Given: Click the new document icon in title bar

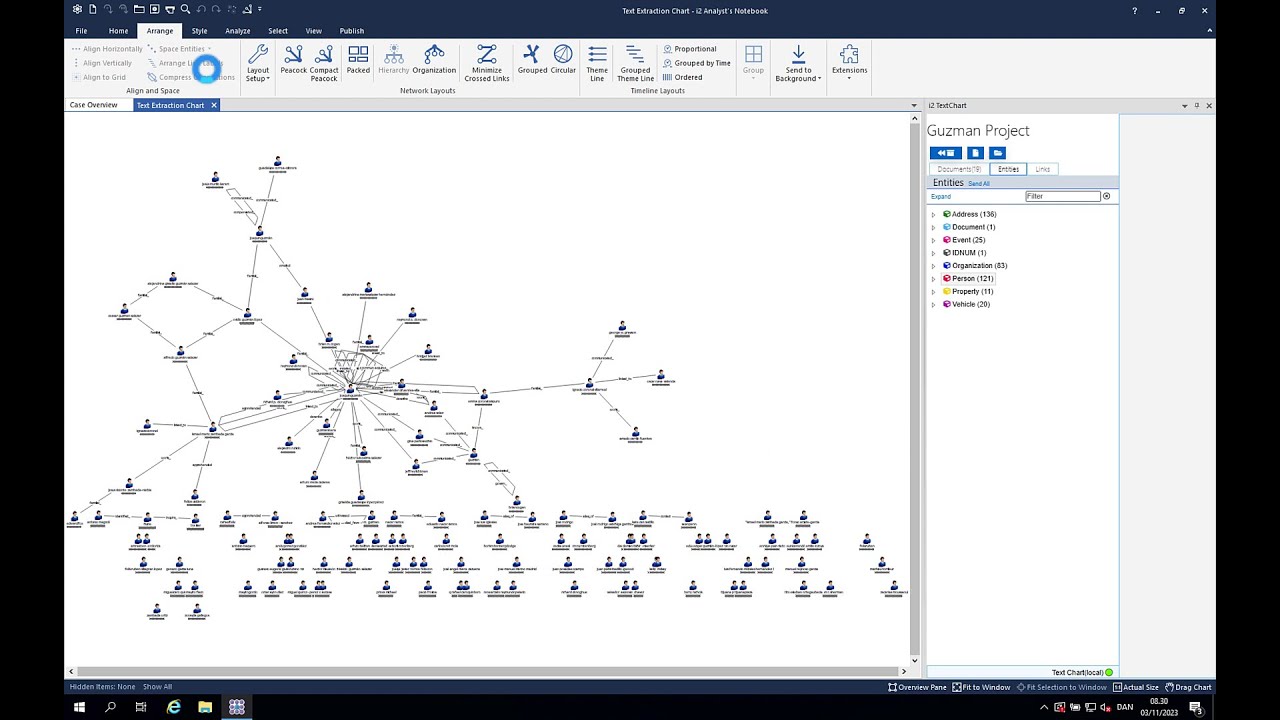Looking at the screenshot, I should pos(93,10).
